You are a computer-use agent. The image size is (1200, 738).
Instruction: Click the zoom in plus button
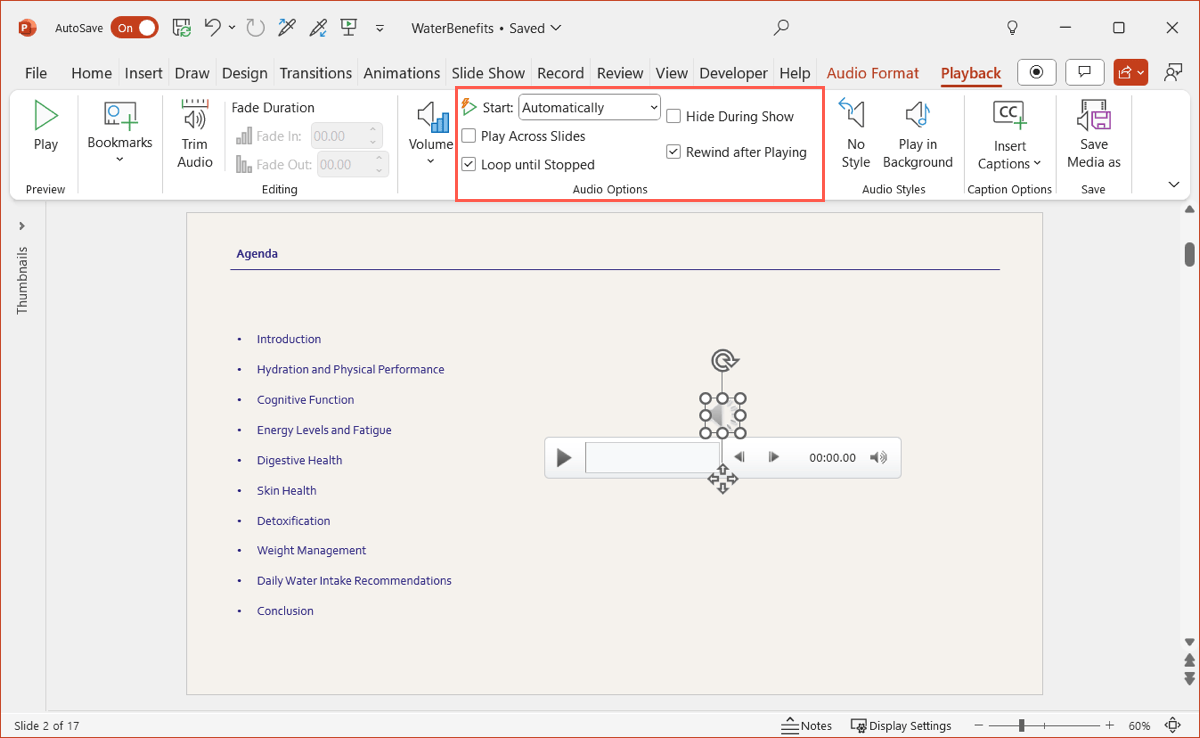click(x=1109, y=725)
